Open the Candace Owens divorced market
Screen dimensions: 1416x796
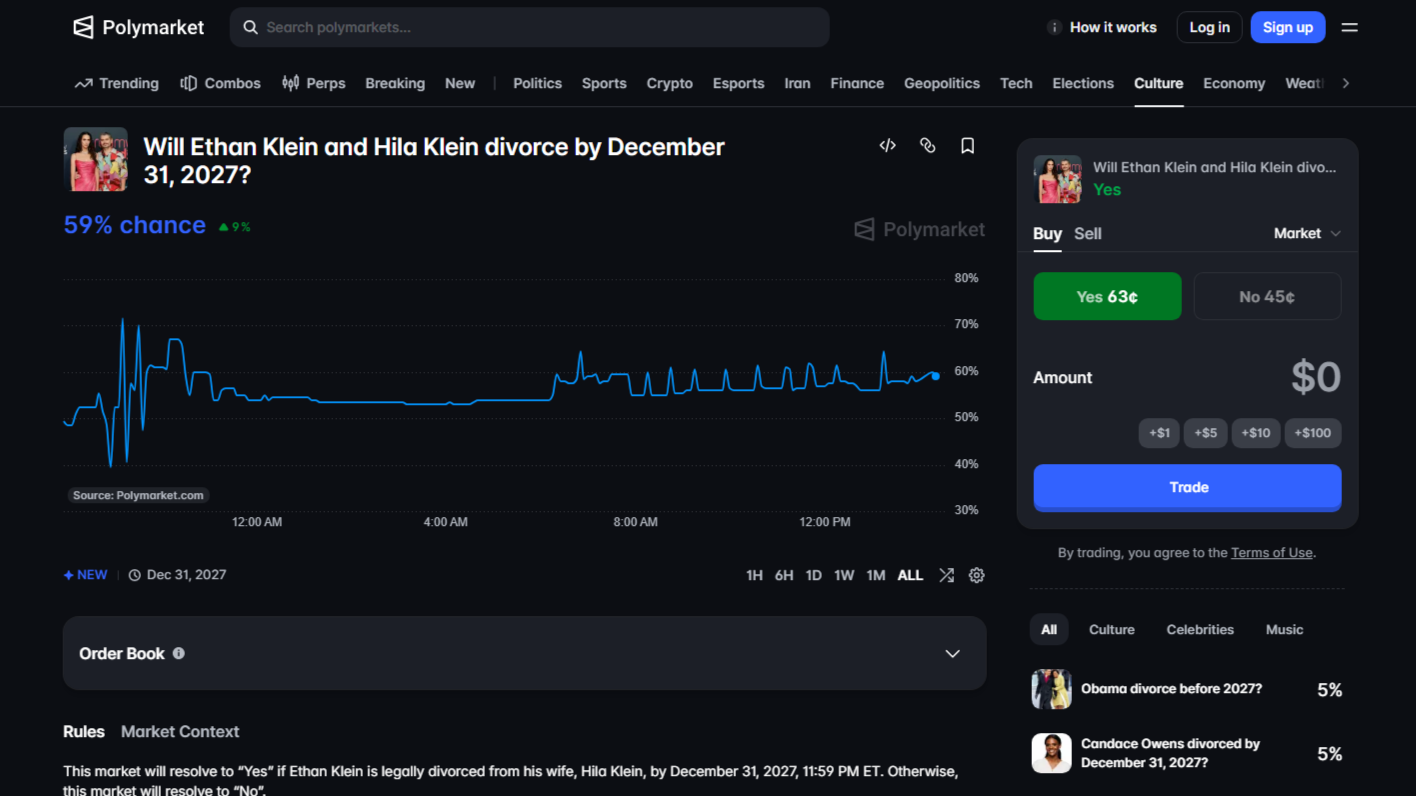click(1187, 753)
